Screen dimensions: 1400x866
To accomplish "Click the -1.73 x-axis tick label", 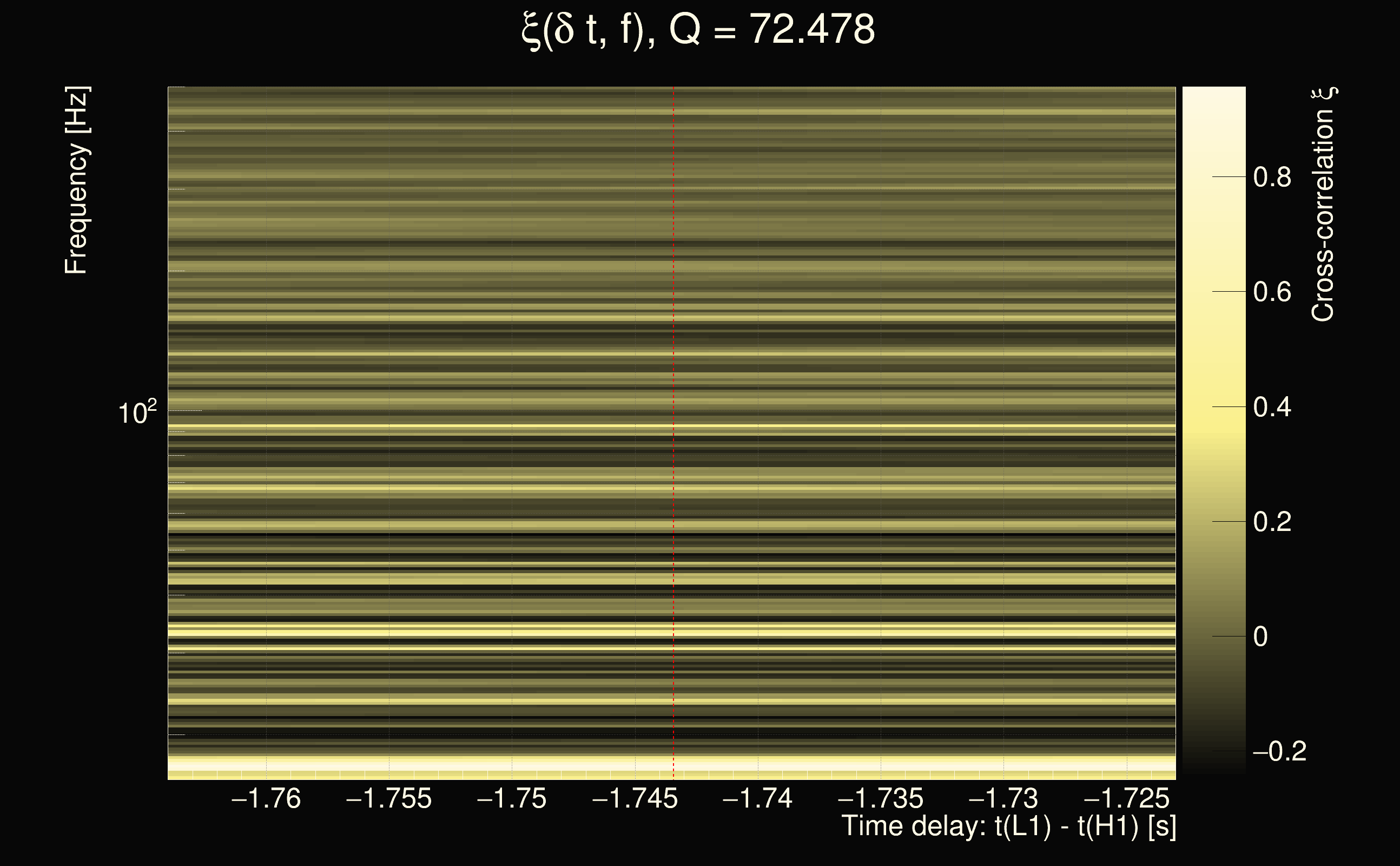I will [1003, 798].
